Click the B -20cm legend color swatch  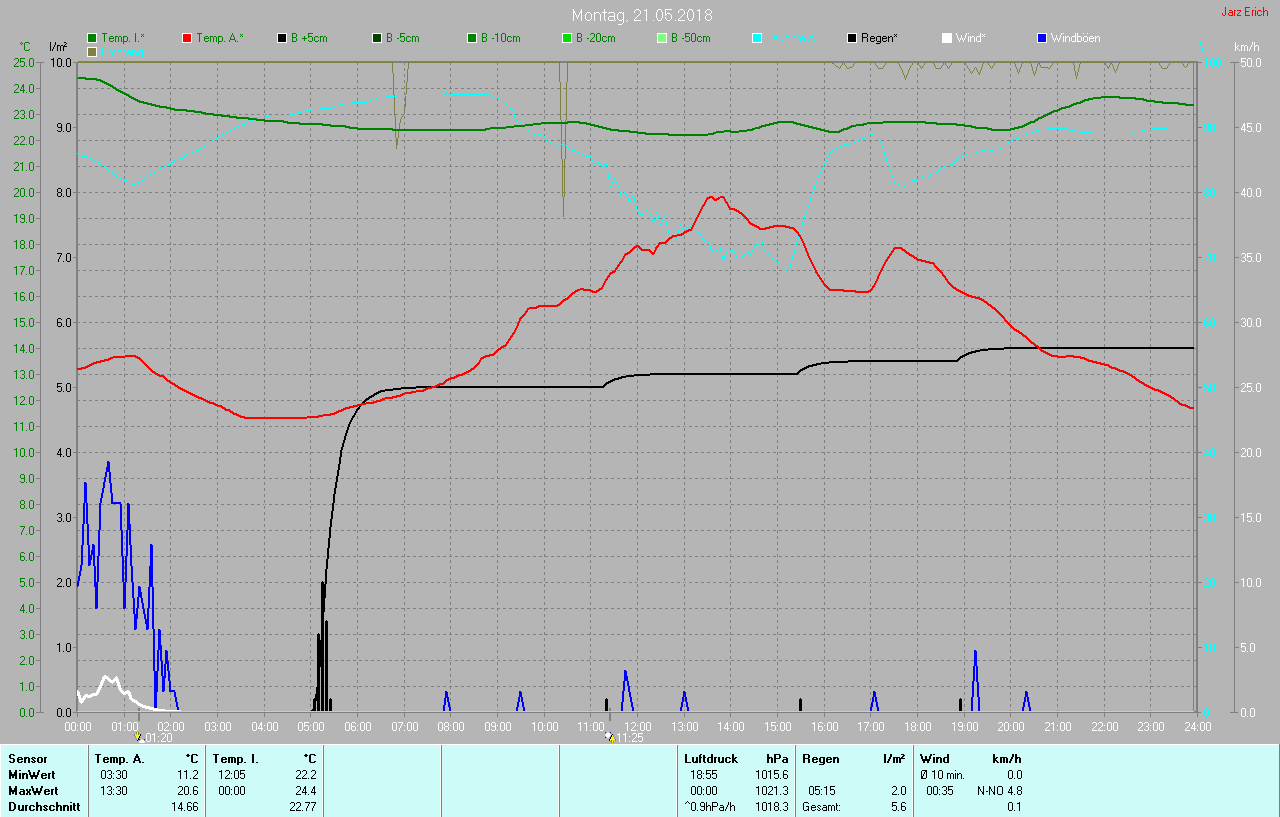tap(567, 38)
